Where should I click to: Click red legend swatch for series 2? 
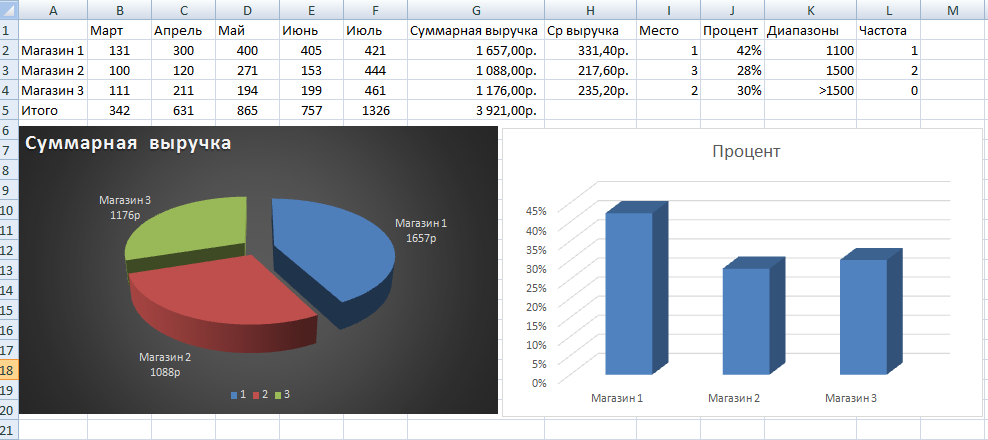[256, 395]
